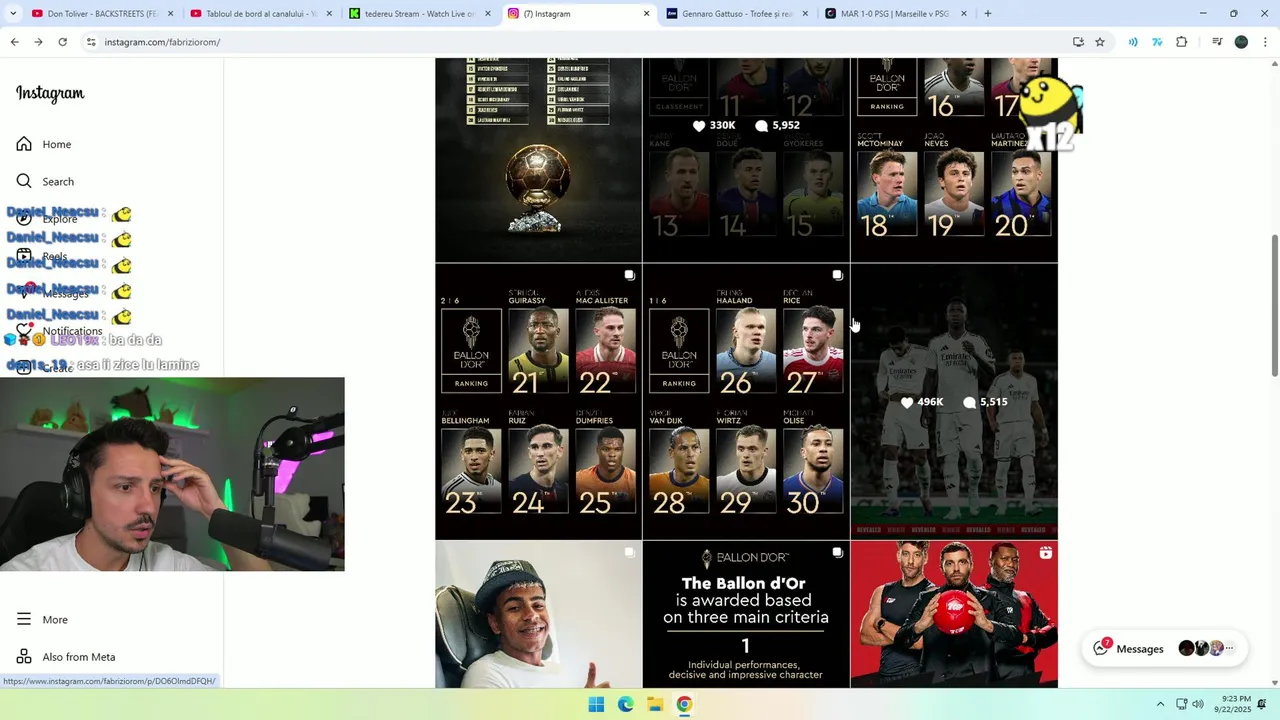1280x720 pixels.
Task: Open the Ballon d'Or 26-30 ranking post
Action: point(746,402)
